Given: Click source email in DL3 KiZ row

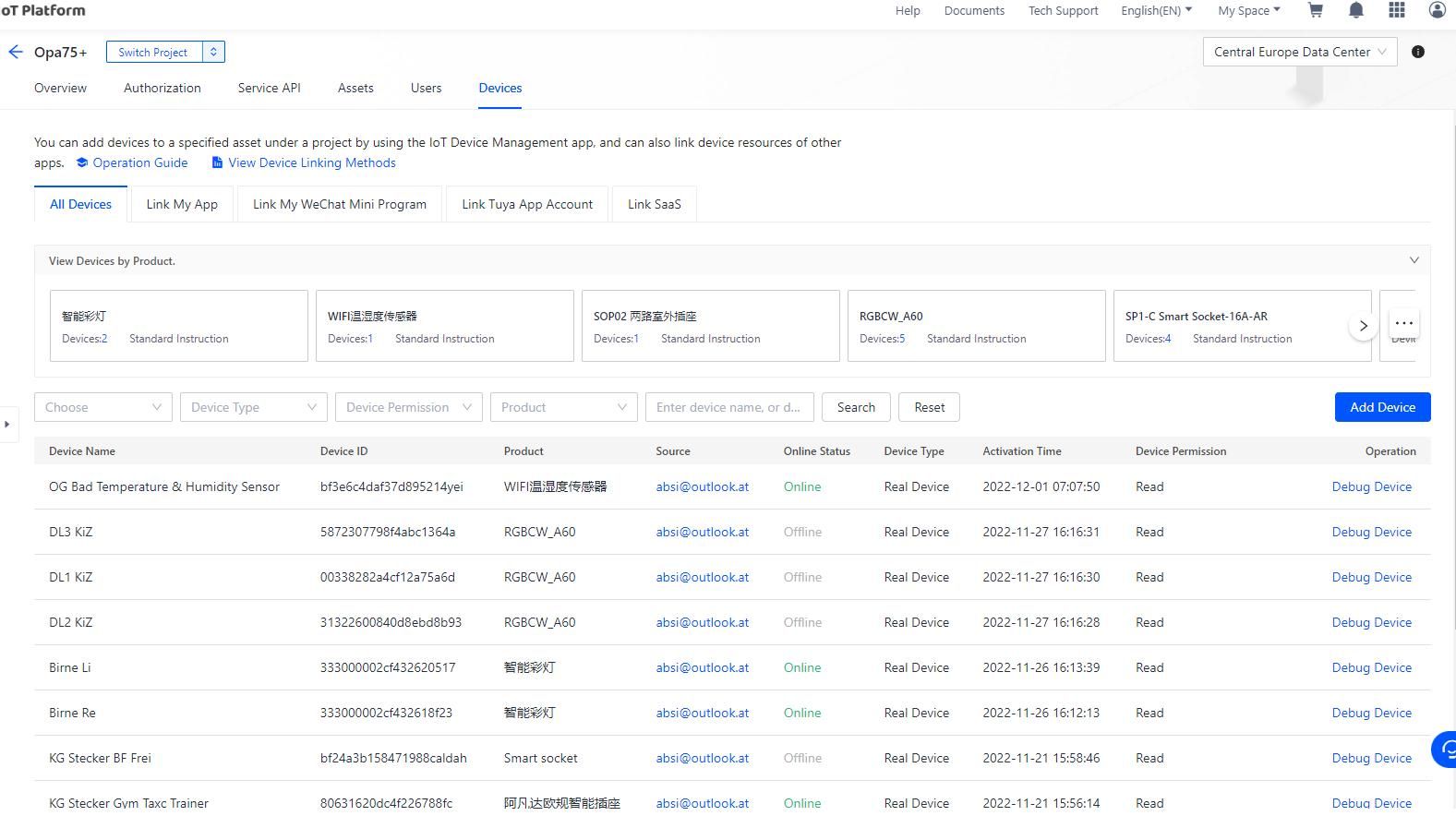Looking at the screenshot, I should click(x=703, y=532).
